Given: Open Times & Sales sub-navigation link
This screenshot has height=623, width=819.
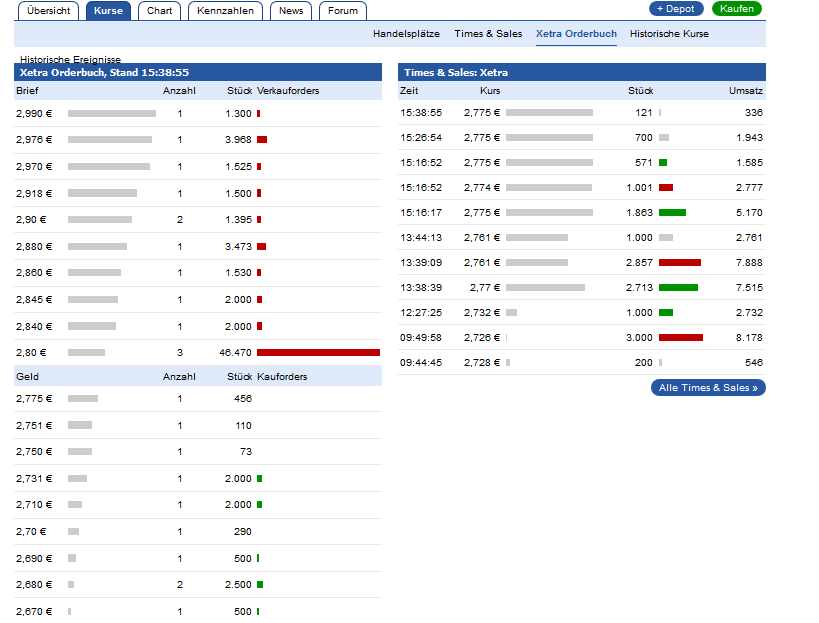Looking at the screenshot, I should pos(488,34).
